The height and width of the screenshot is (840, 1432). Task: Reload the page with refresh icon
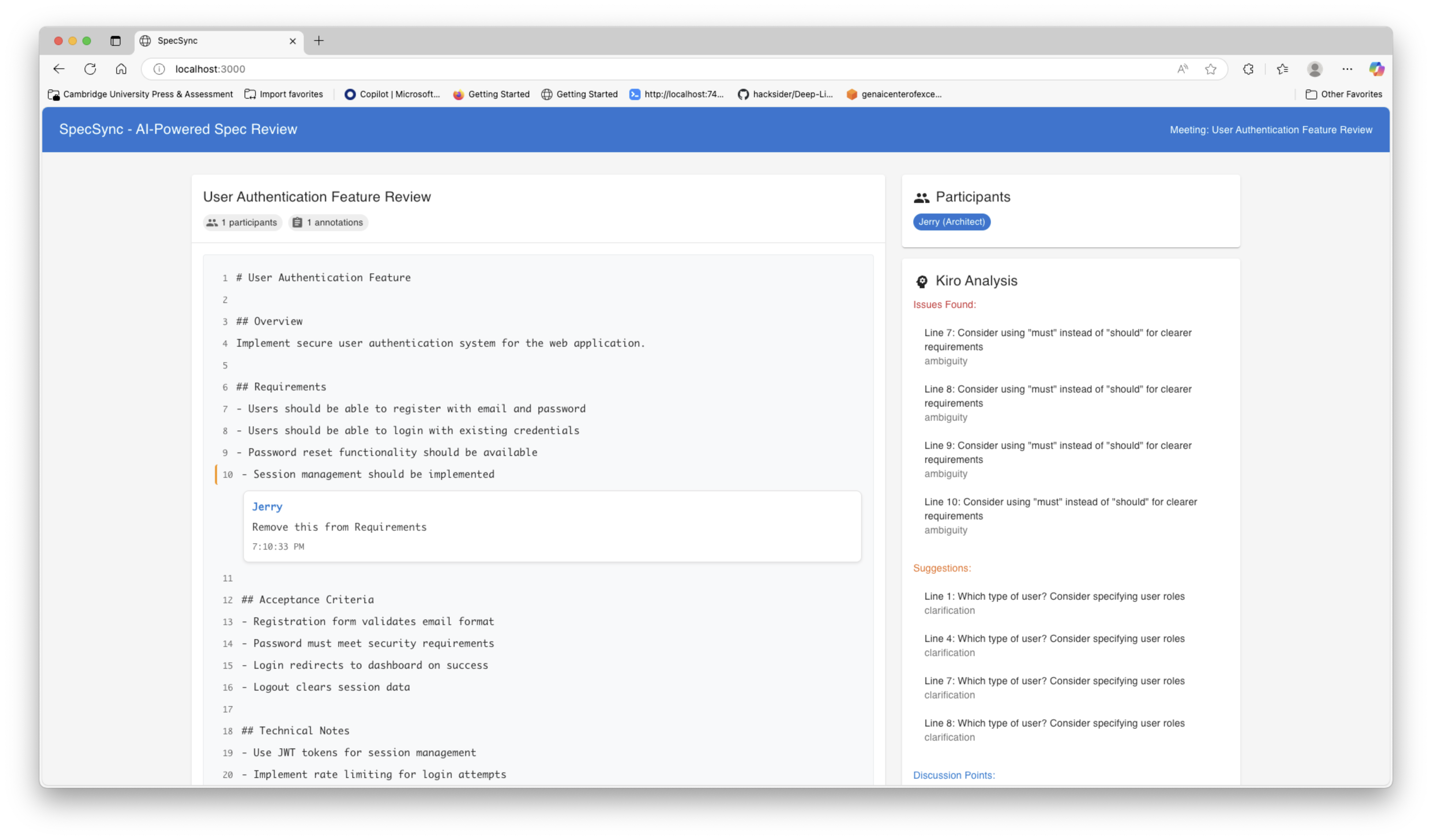pos(90,69)
